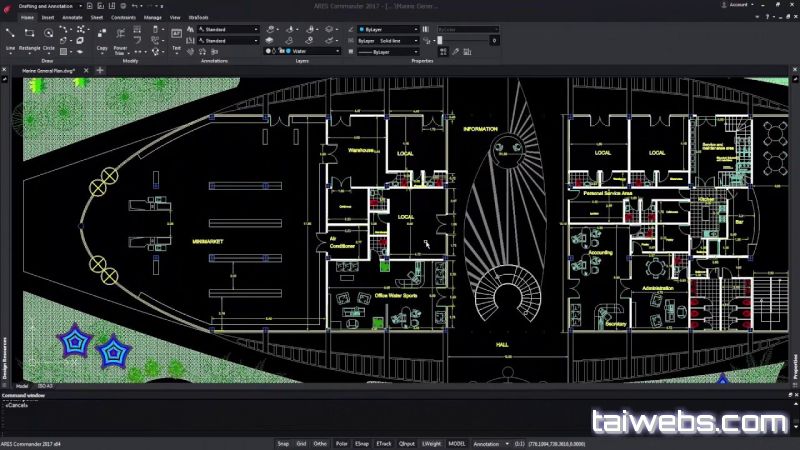Select the Text annotation tool
Image resolution: width=800 pixels, height=450 pixels.
(x=176, y=37)
